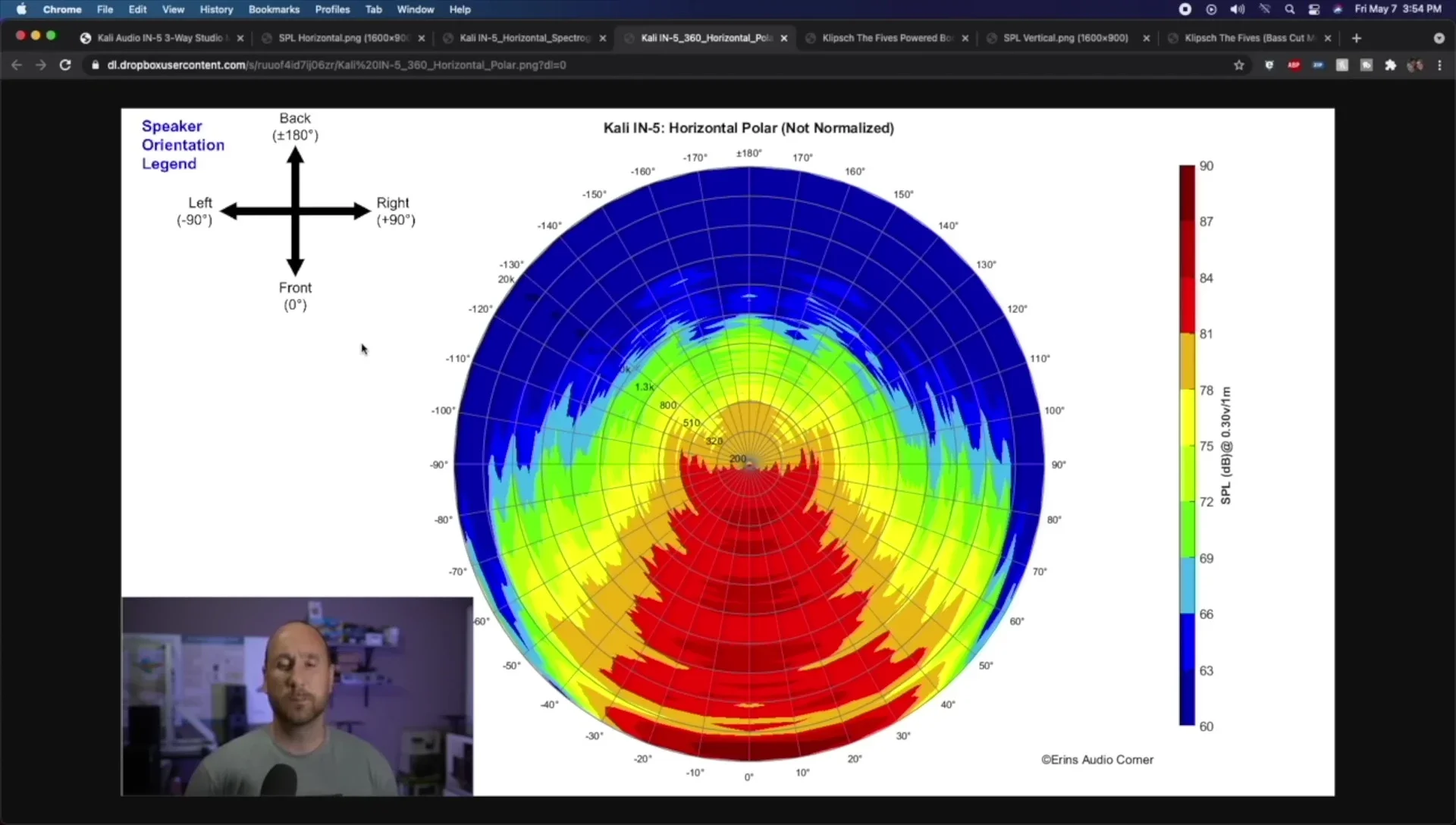1456x825 pixels.
Task: Go back to the previous page
Action: coord(17,65)
